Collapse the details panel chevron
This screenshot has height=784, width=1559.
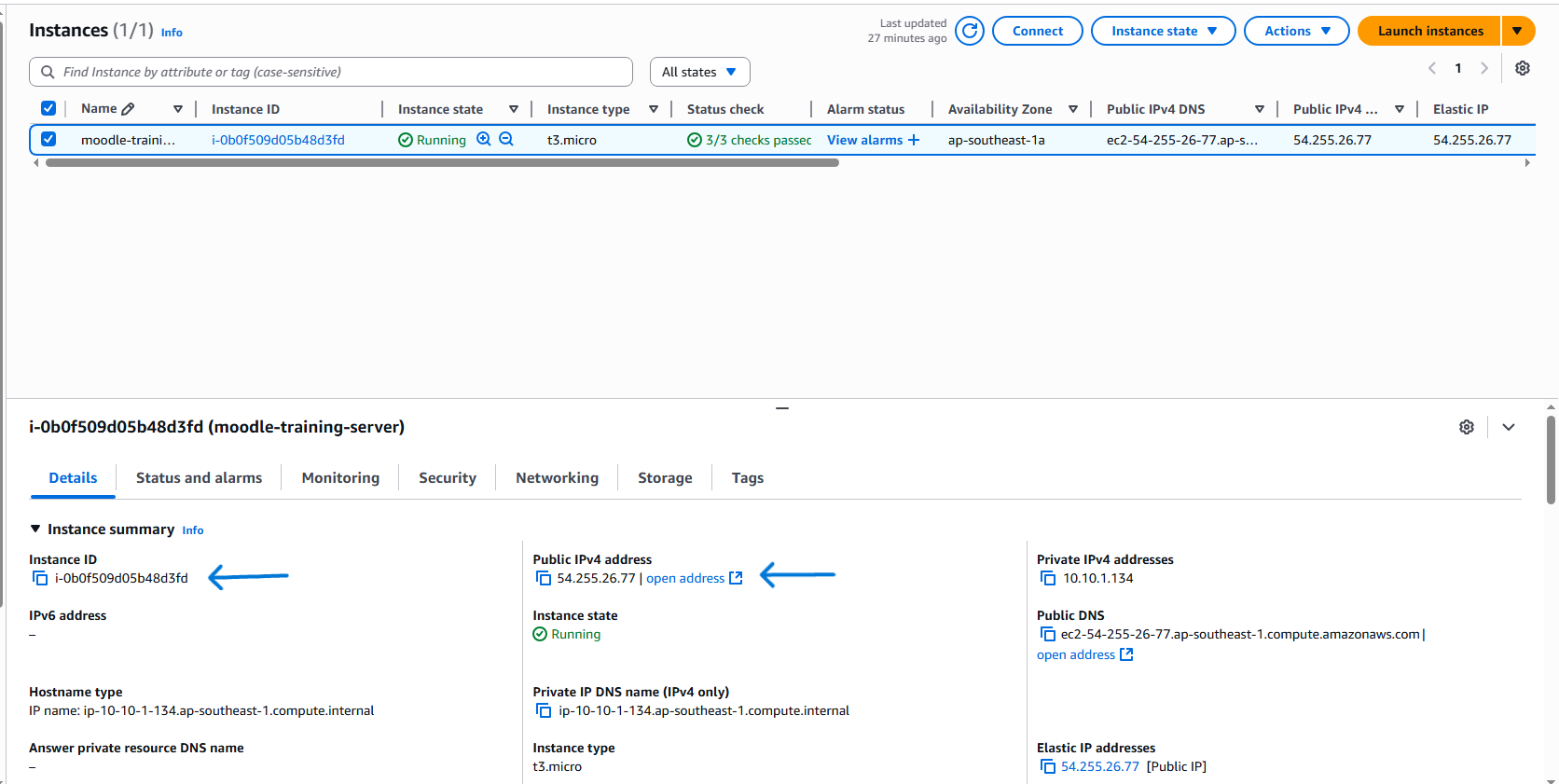[1509, 427]
